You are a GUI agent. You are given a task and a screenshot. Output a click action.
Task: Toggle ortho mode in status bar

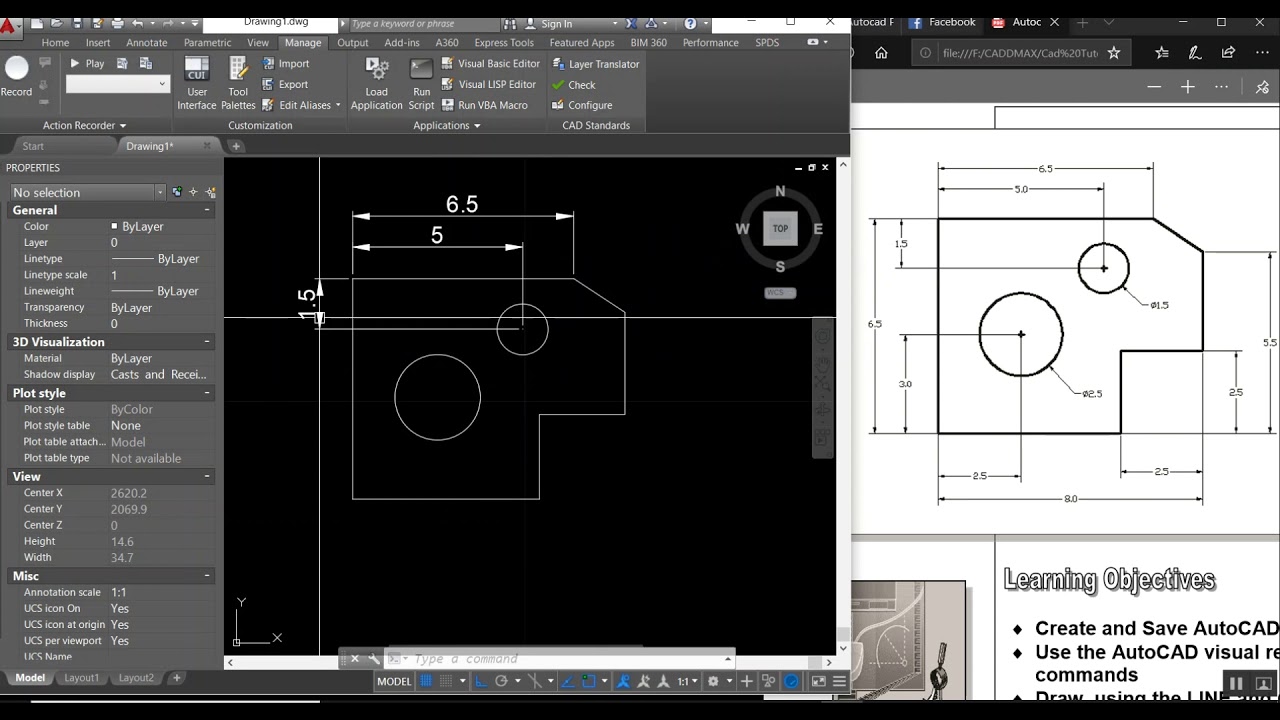click(481, 681)
